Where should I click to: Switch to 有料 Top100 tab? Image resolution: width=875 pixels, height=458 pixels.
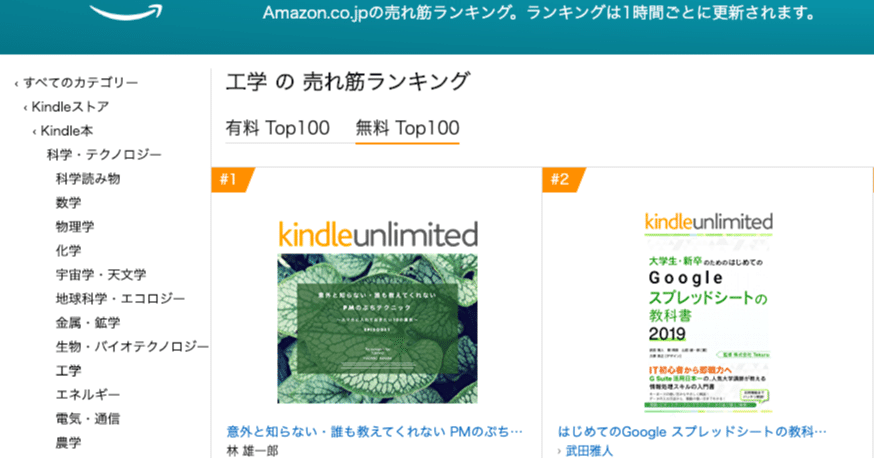coord(277,128)
